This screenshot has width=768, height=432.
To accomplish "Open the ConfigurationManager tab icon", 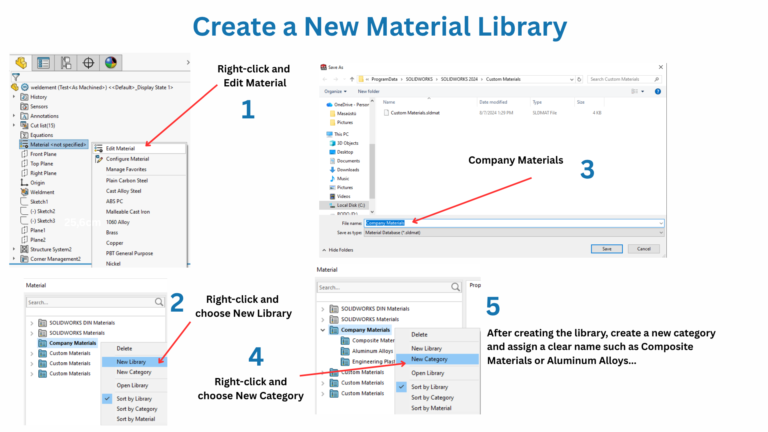I will (x=66, y=63).
